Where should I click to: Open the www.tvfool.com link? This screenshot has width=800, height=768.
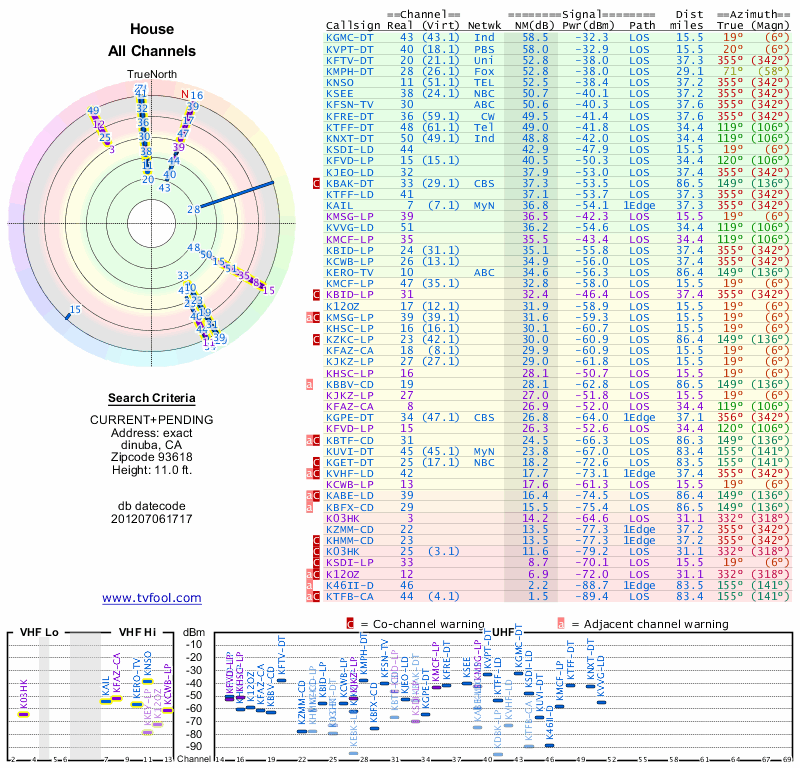tap(152, 598)
